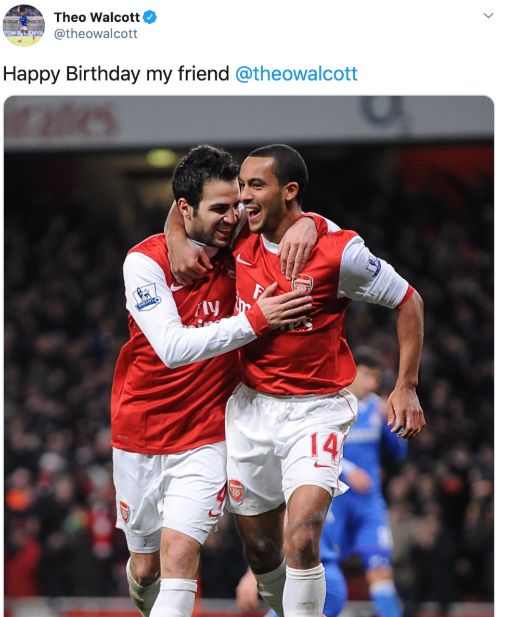Click the 'Fly' sponsor text on left shirt
Image resolution: width=505 pixels, height=617 pixels.
pos(207,308)
